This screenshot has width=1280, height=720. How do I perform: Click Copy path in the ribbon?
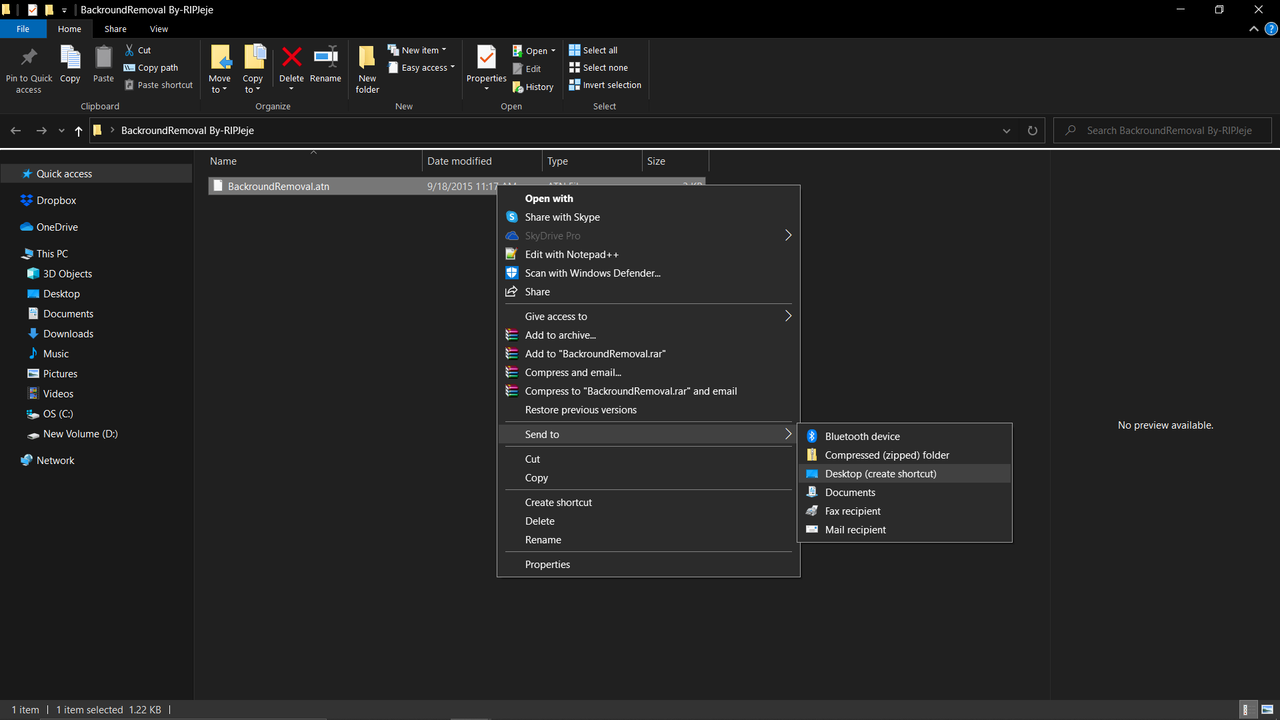point(150,68)
